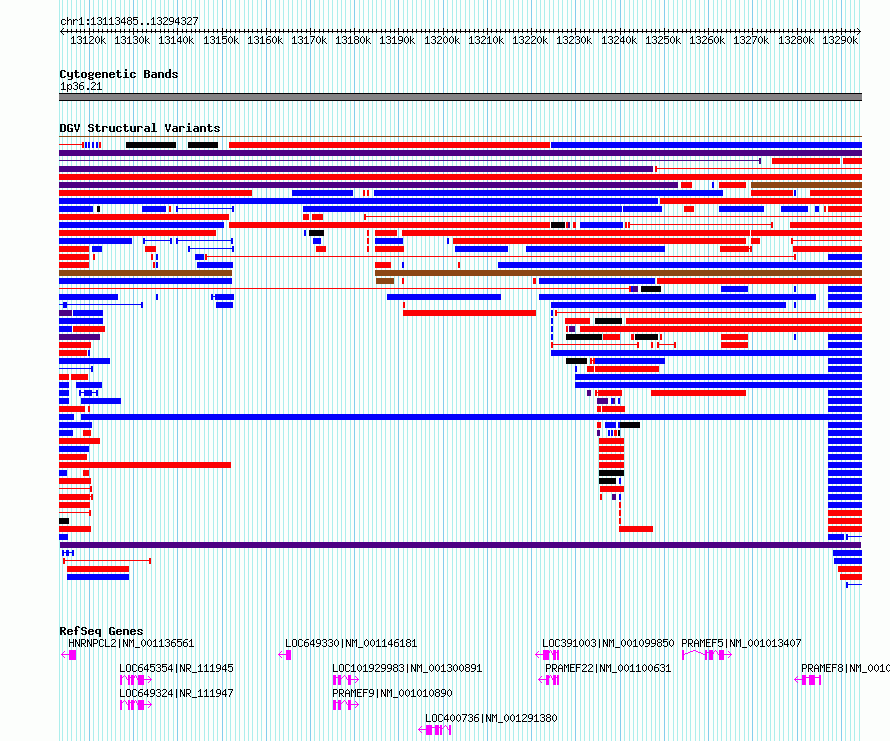Select the PRAMEF22 gene glyph
Image resolution: width=890 pixels, height=741 pixels.
click(x=549, y=680)
